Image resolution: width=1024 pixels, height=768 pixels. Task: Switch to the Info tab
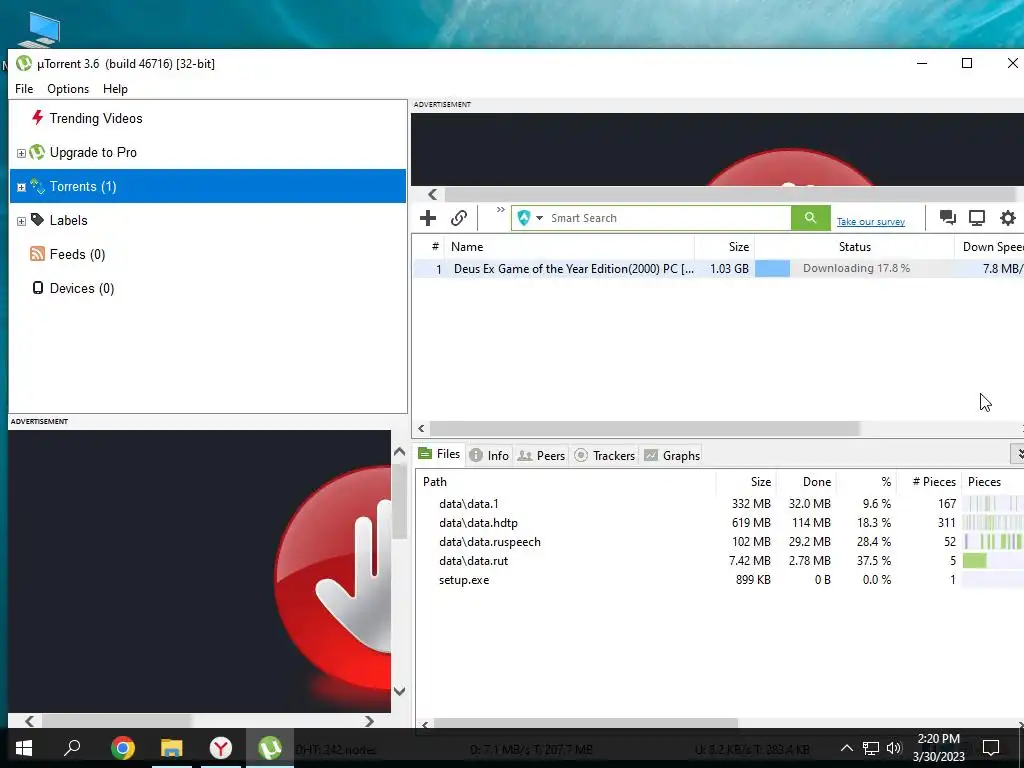point(490,455)
